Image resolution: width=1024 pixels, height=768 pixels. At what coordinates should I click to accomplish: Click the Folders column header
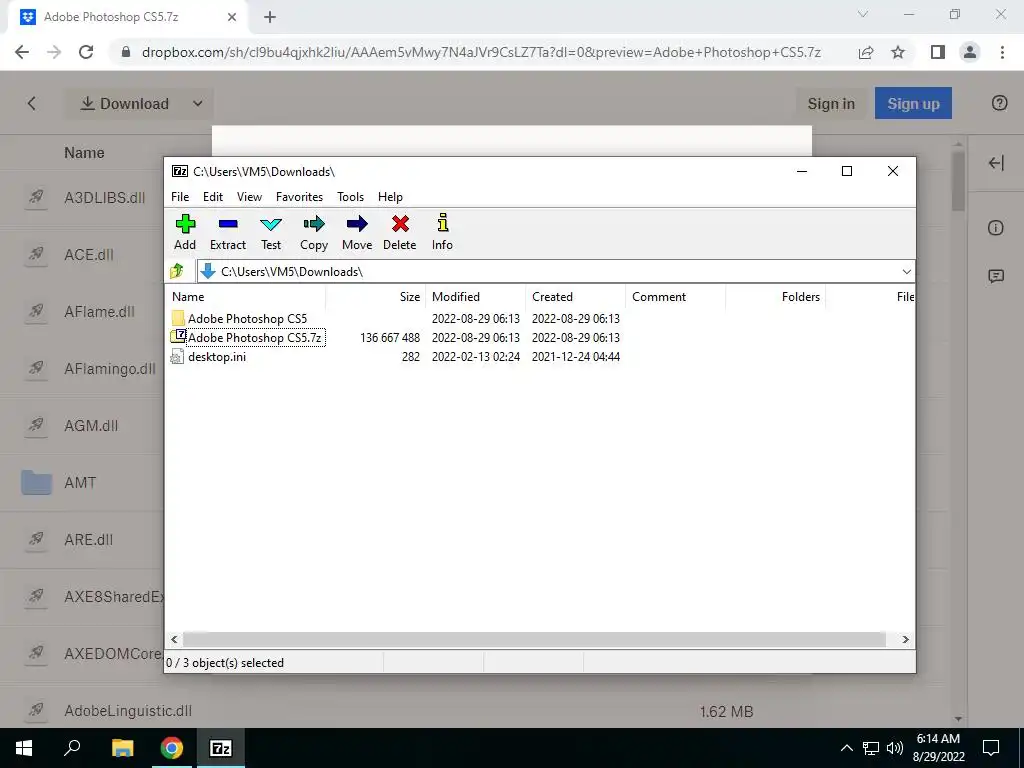click(775, 296)
